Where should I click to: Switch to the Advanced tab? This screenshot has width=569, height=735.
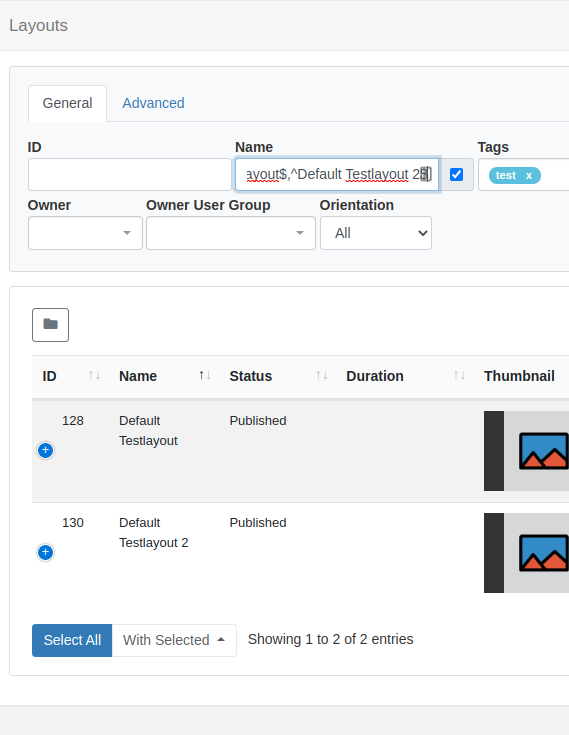[x=153, y=103]
